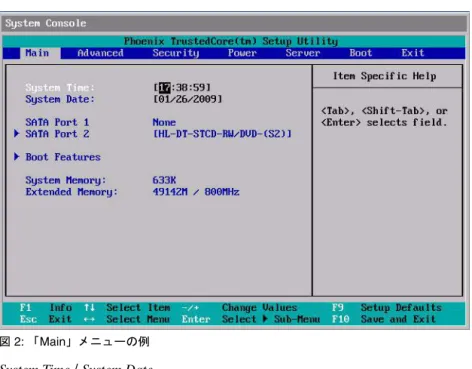Select the System Date value 01/26/2009
Screen dimensions: 472x369
click(188, 99)
